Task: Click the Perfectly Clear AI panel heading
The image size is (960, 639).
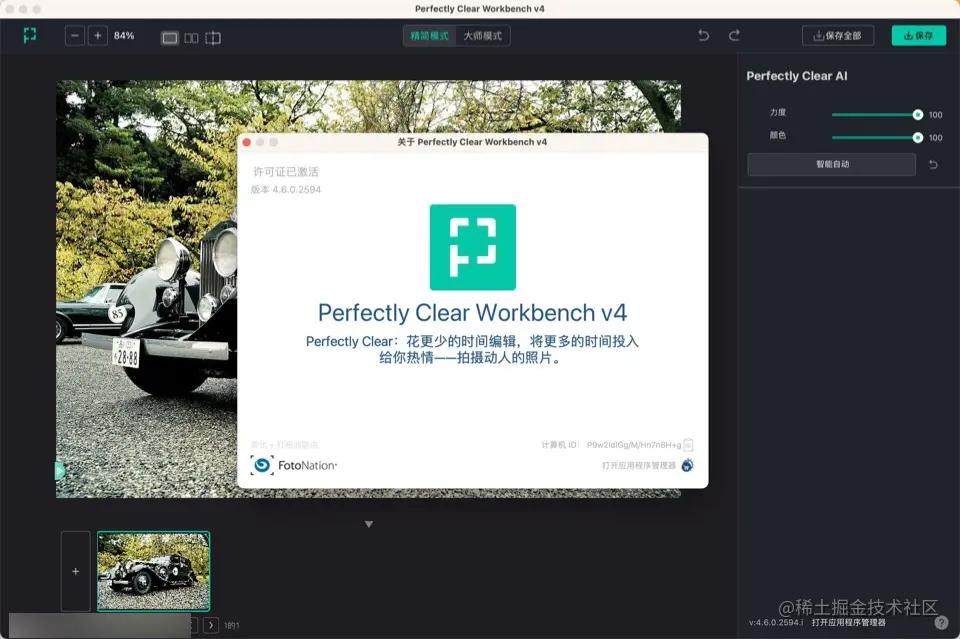Action: (797, 76)
